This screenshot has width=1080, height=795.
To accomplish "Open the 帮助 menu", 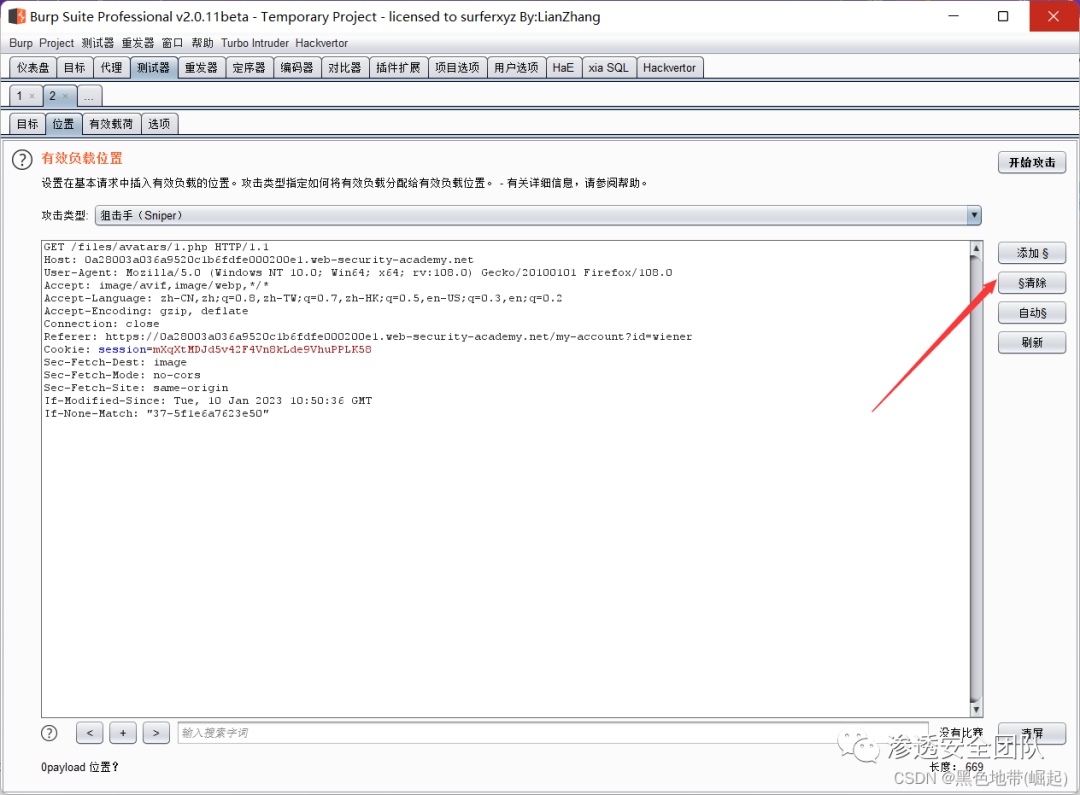I will 202,43.
